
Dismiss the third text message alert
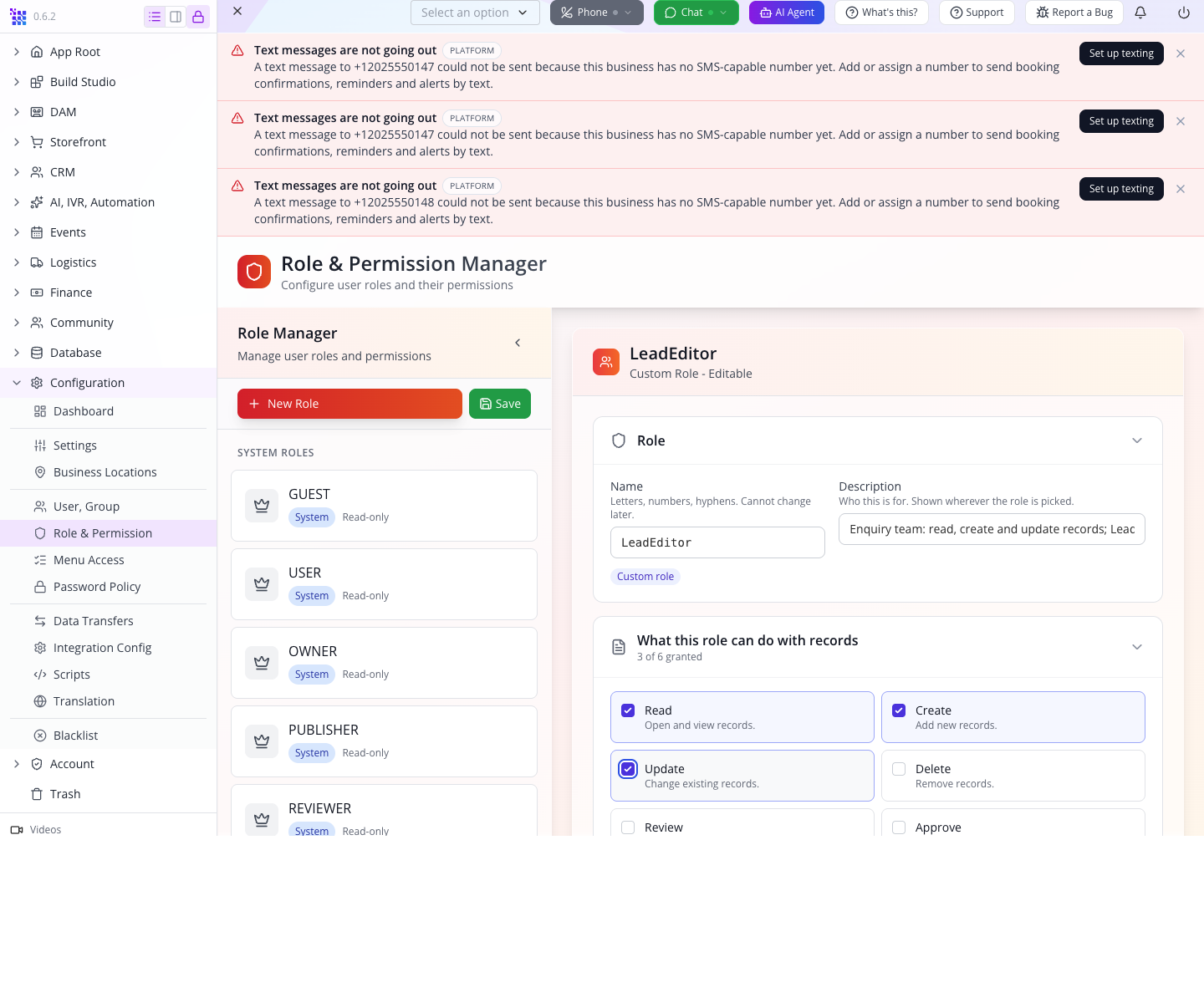[x=1181, y=189]
